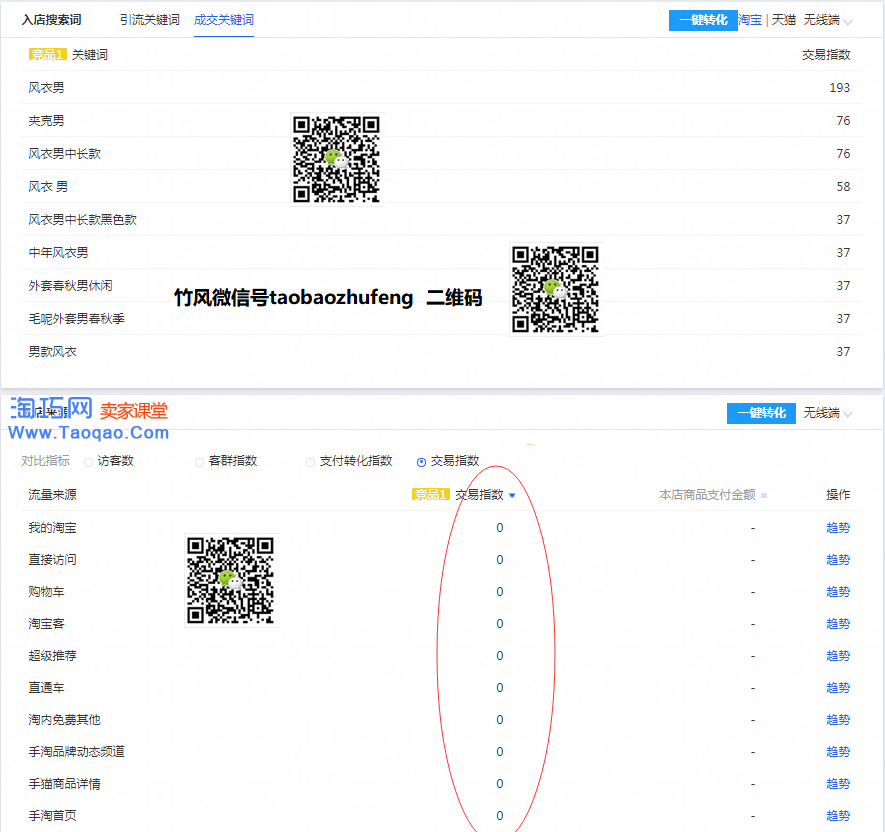Click the 手猫商品详情 traffic source
Screen dimensions: 885x832
pos(64,783)
